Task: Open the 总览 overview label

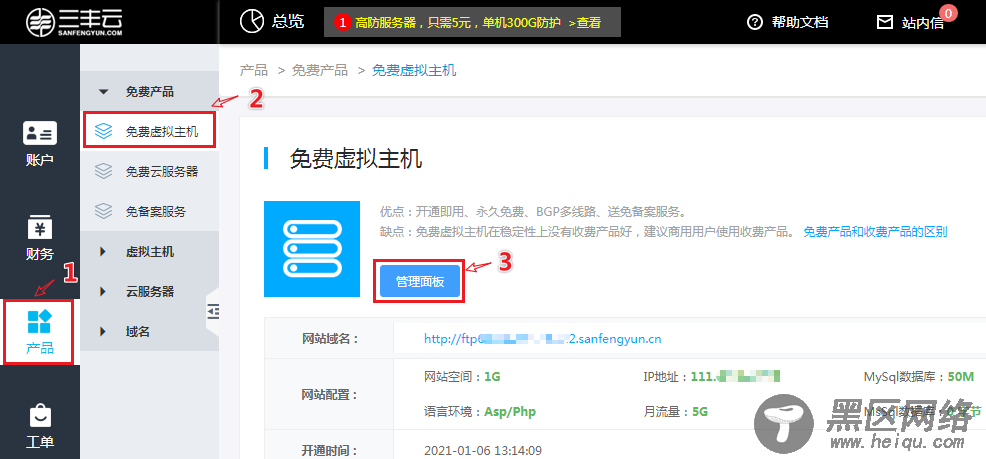Action: click(288, 22)
